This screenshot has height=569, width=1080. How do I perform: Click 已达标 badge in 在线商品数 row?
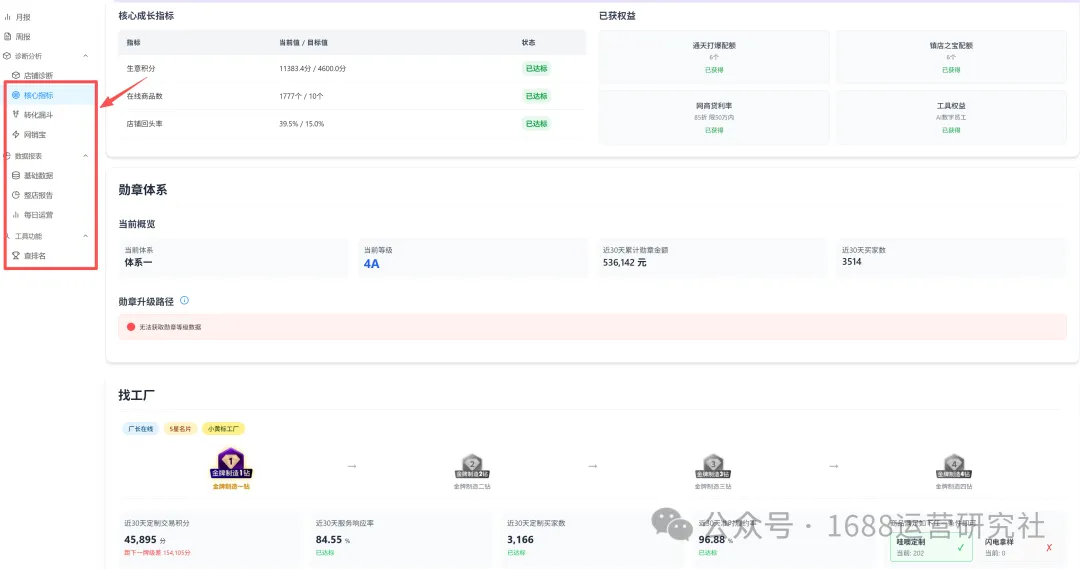click(537, 96)
